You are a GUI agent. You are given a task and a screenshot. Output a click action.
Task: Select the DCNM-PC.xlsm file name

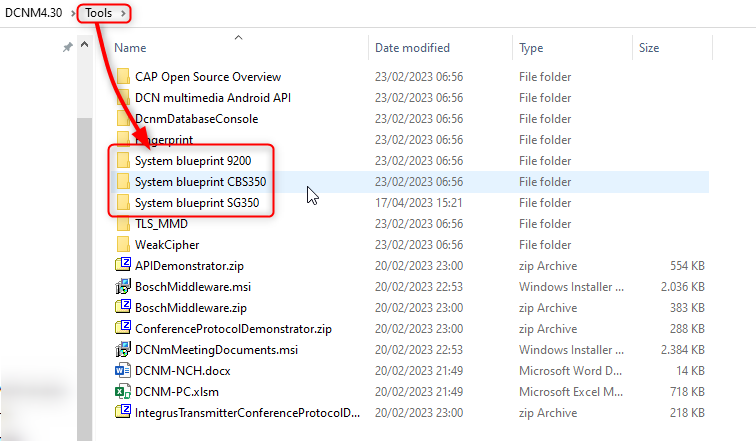177,392
